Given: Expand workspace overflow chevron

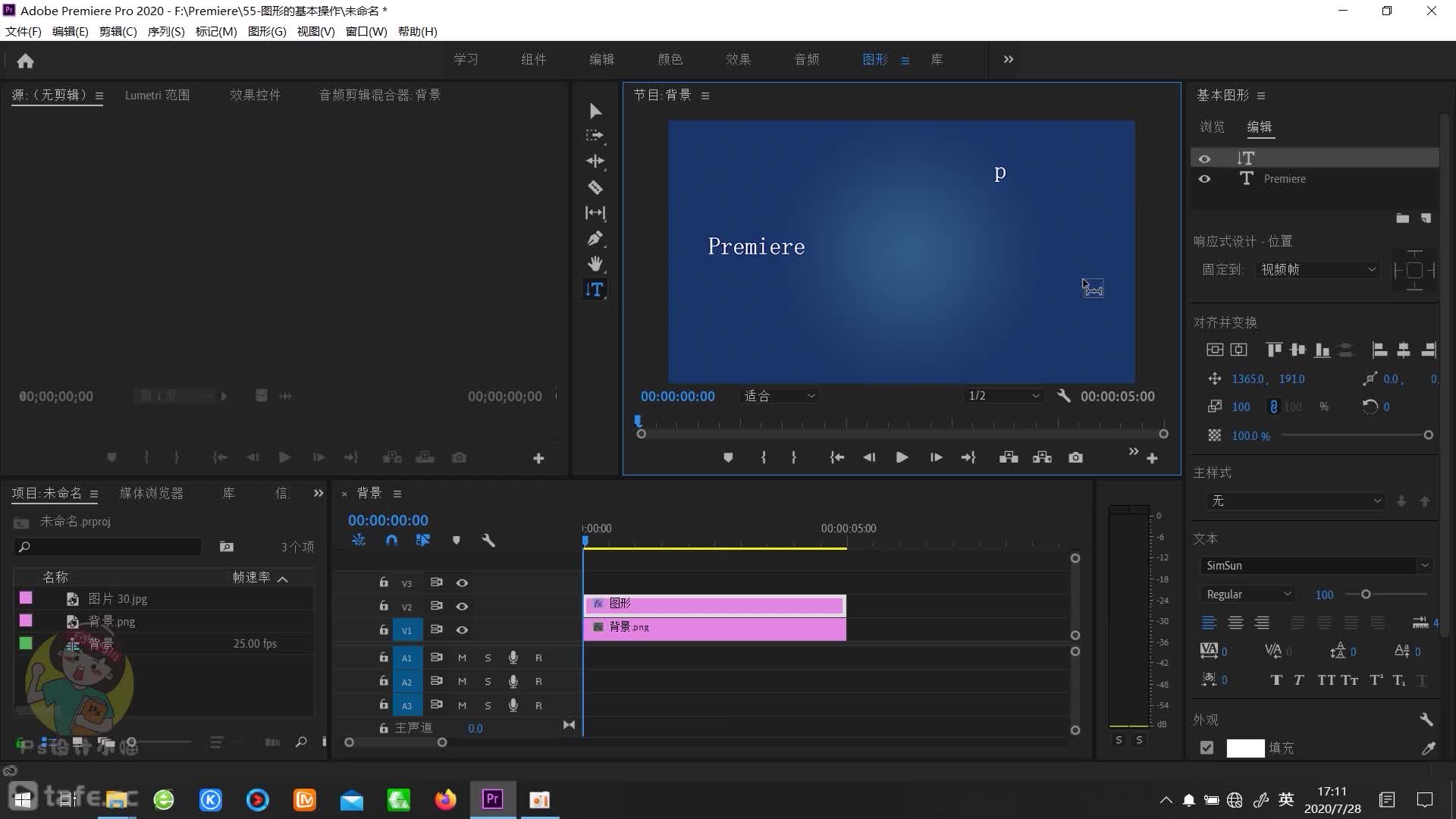Looking at the screenshot, I should tap(1009, 59).
